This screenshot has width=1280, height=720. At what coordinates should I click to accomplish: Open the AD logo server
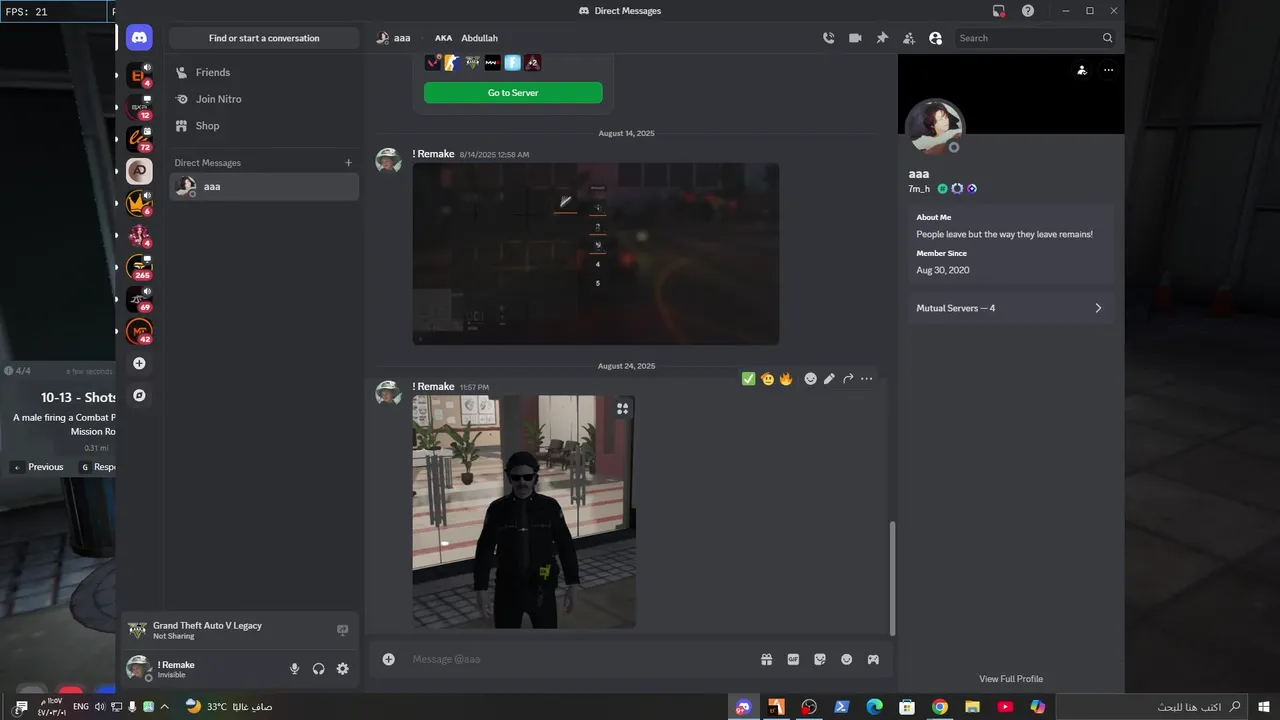coord(139,171)
